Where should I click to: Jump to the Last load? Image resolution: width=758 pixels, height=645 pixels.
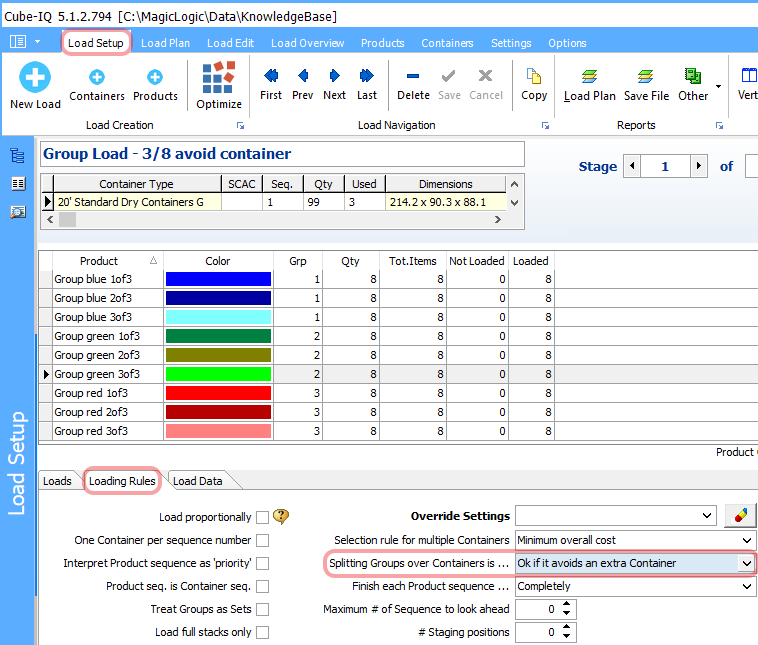tap(367, 76)
